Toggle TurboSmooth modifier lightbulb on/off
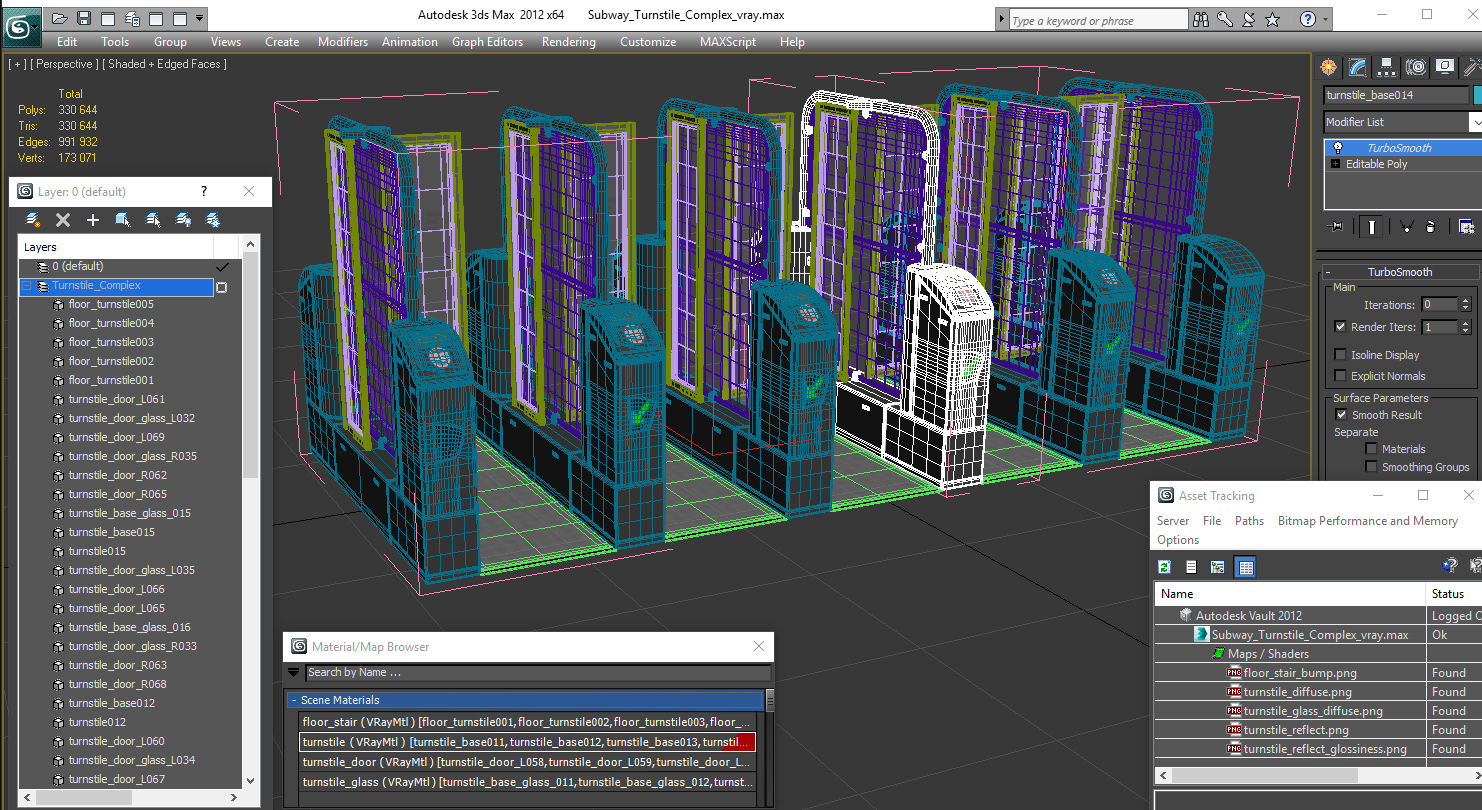This screenshot has width=1482, height=810. (x=1337, y=147)
